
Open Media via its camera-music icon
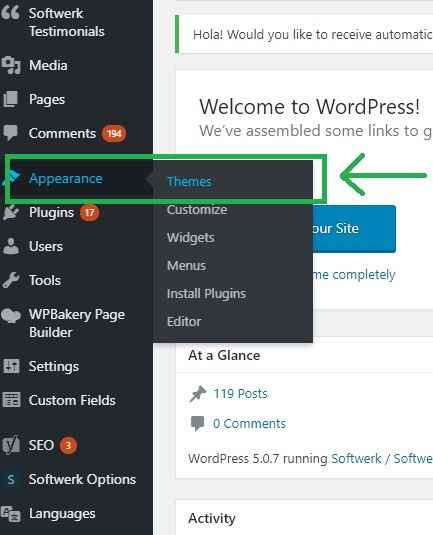[x=11, y=65]
